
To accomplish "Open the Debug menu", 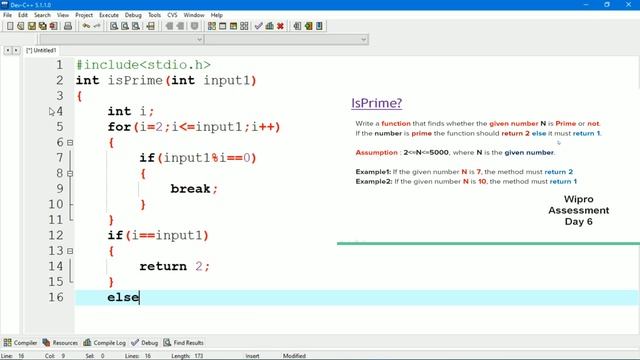I will point(133,15).
